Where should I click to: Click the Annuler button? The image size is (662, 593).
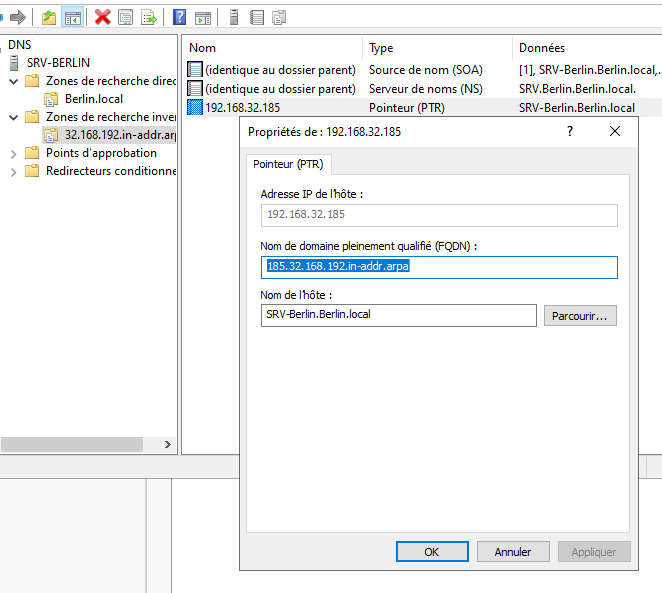click(x=512, y=552)
